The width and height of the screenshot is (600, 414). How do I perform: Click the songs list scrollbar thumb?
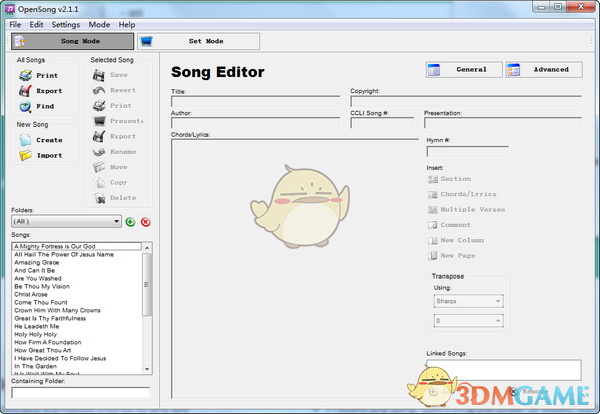point(147,285)
